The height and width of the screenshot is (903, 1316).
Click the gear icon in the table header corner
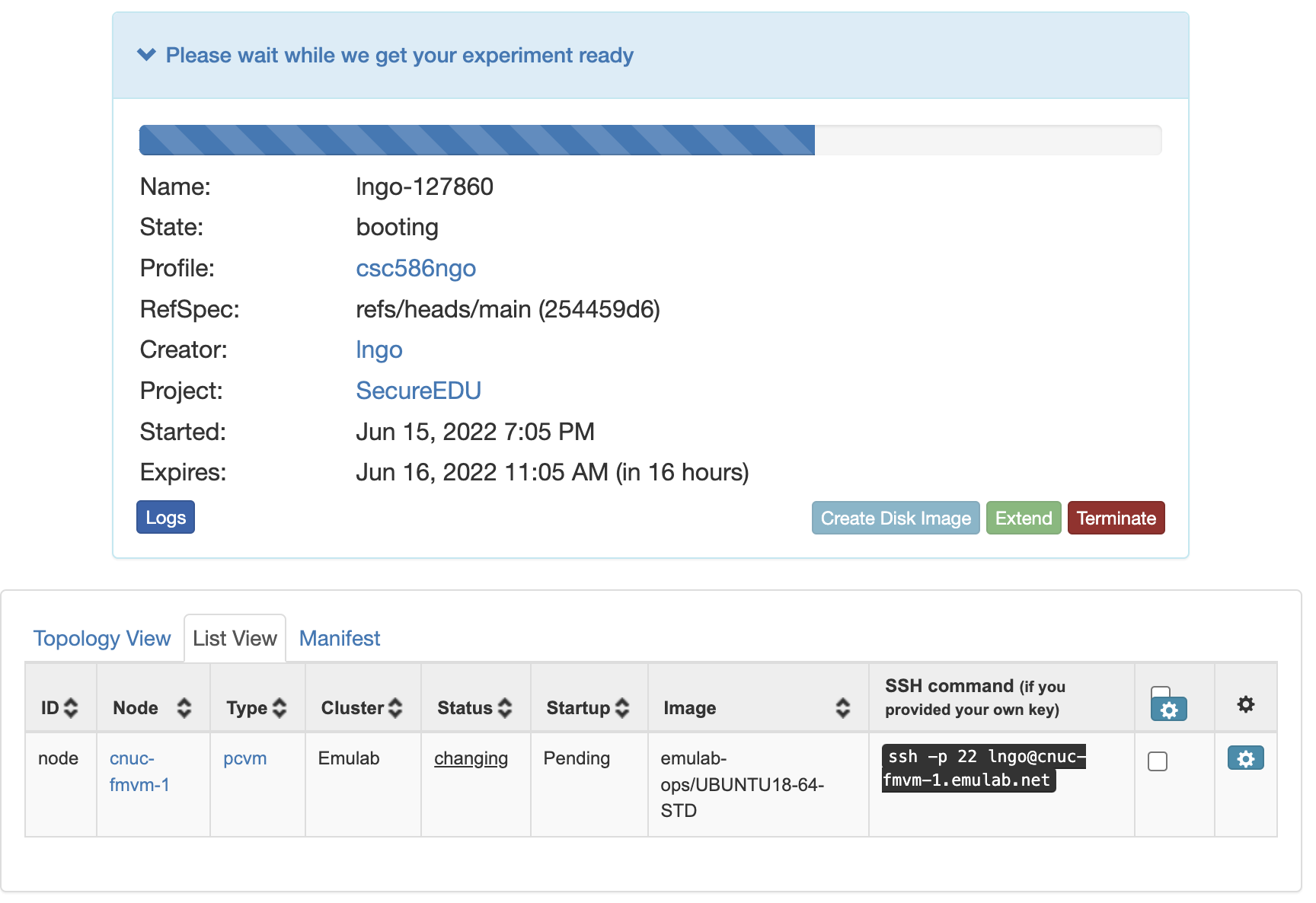coord(1245,704)
